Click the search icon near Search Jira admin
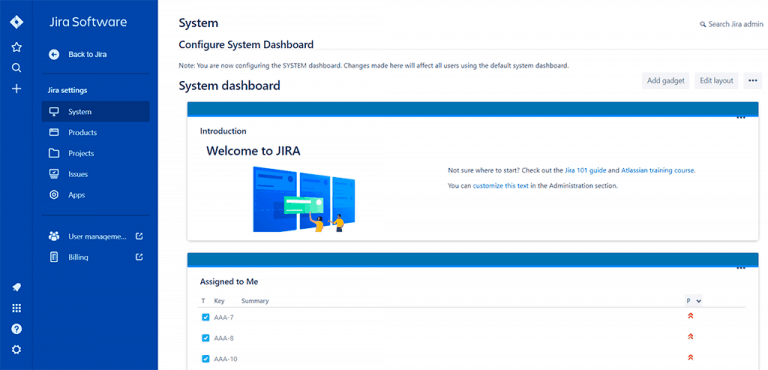The image size is (768, 370). pos(703,24)
